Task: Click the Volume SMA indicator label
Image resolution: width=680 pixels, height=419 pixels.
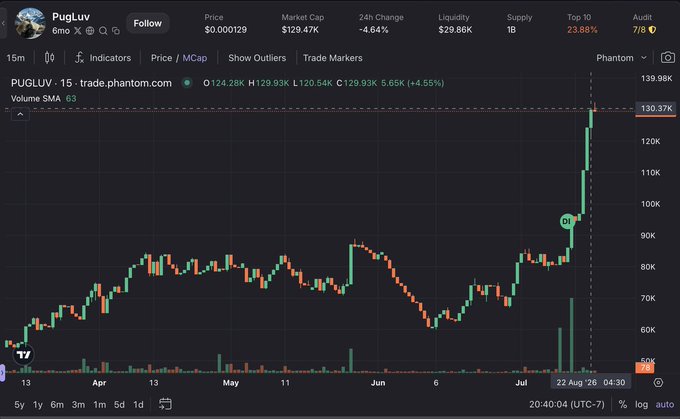Action: (x=36, y=98)
